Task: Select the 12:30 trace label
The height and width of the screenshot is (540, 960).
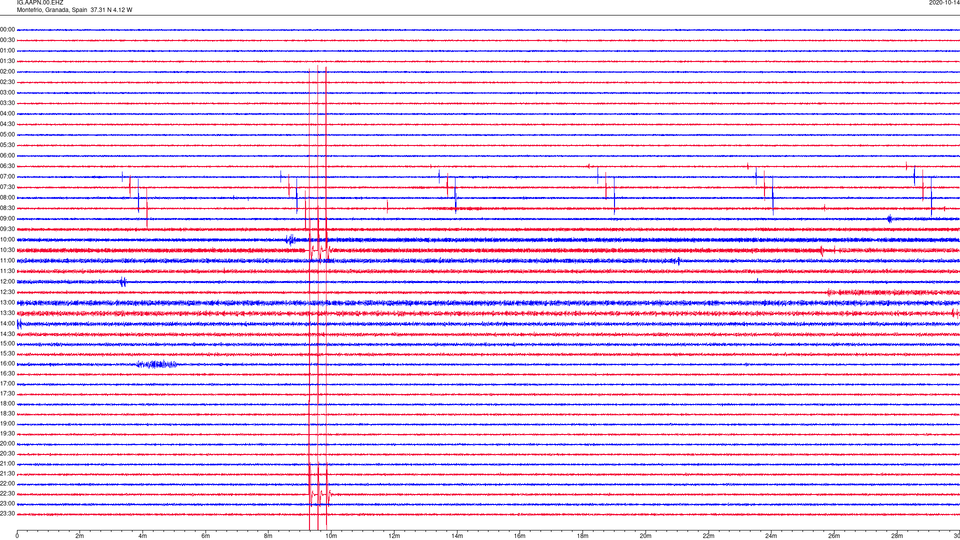Action: (x=7, y=292)
